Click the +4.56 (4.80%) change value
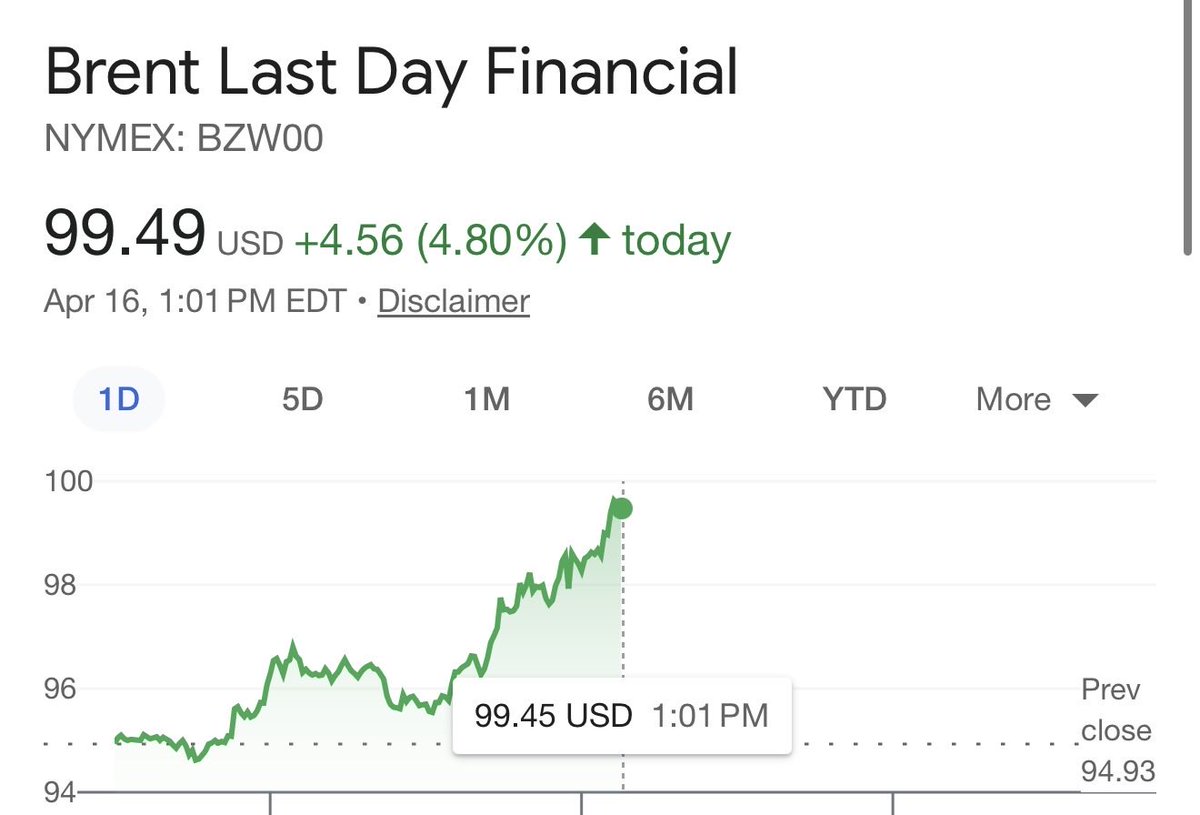1200x815 pixels. point(430,240)
